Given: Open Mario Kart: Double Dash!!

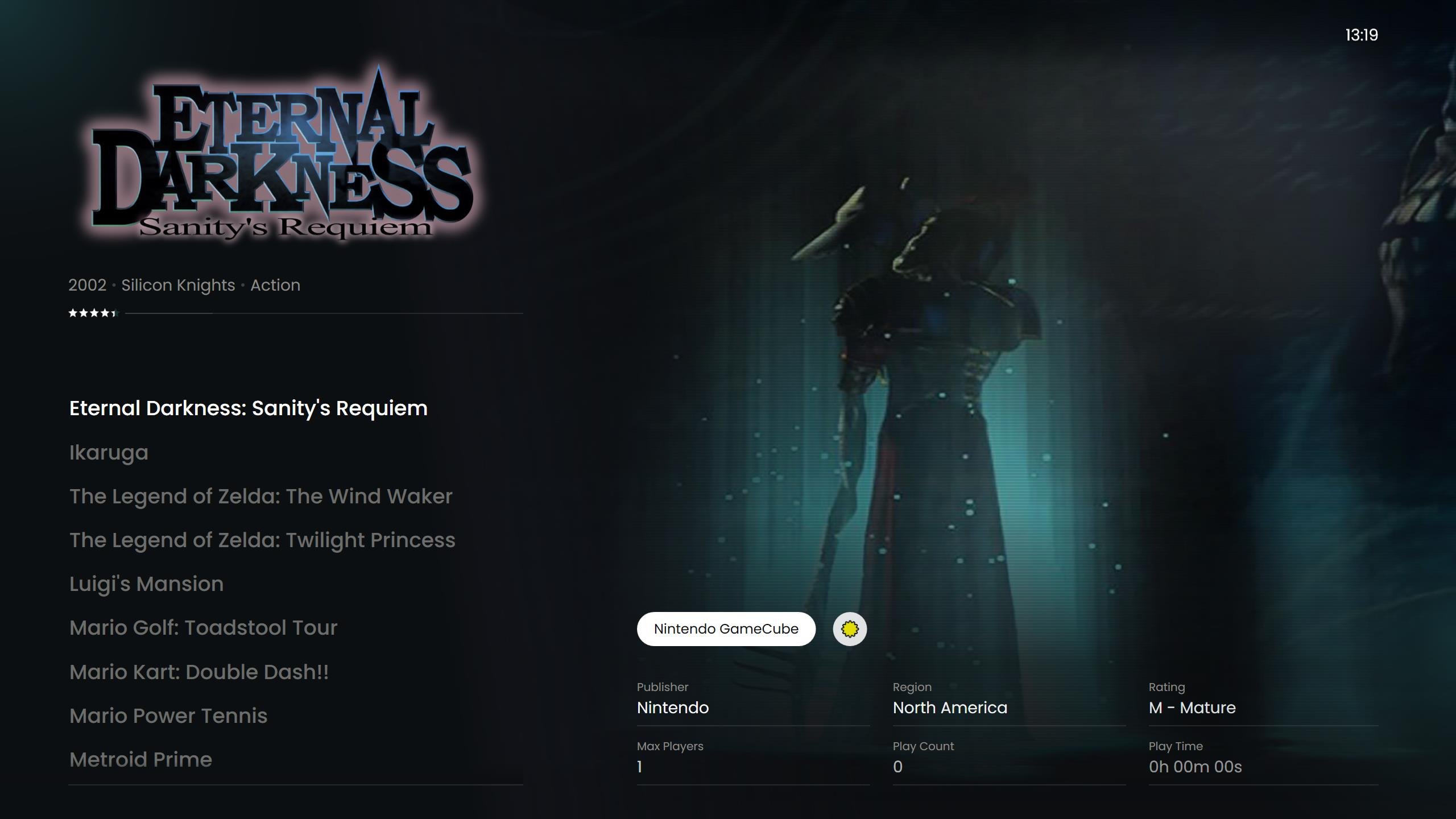Looking at the screenshot, I should 199,672.
